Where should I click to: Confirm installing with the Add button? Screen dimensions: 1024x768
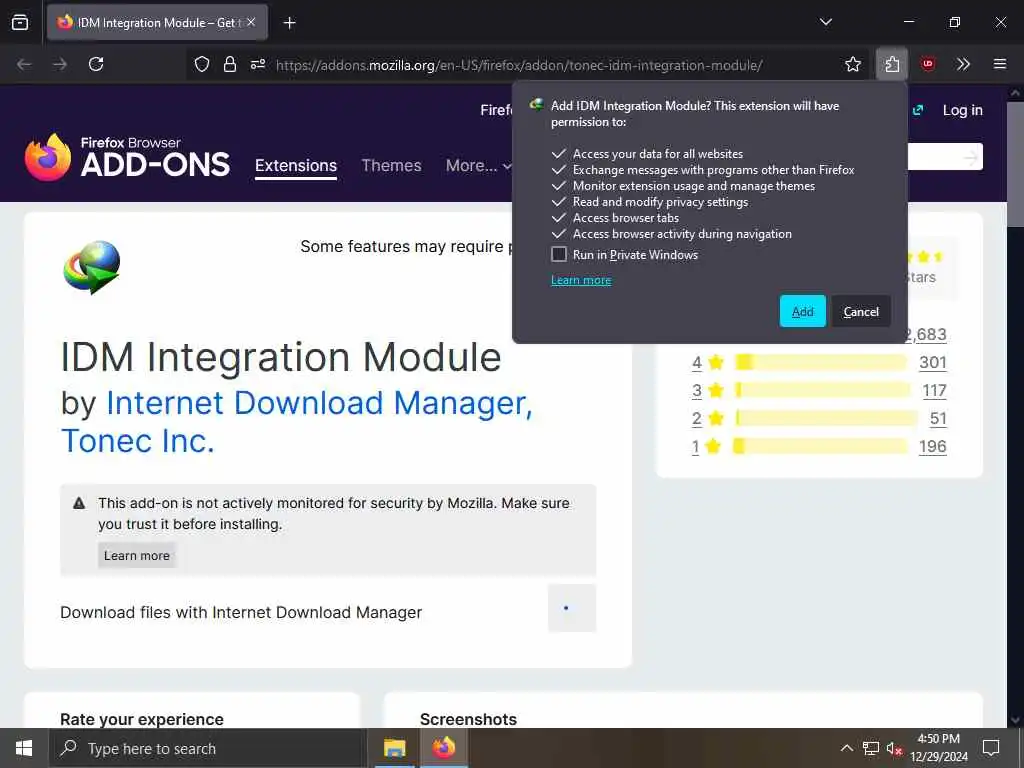pyautogui.click(x=803, y=312)
